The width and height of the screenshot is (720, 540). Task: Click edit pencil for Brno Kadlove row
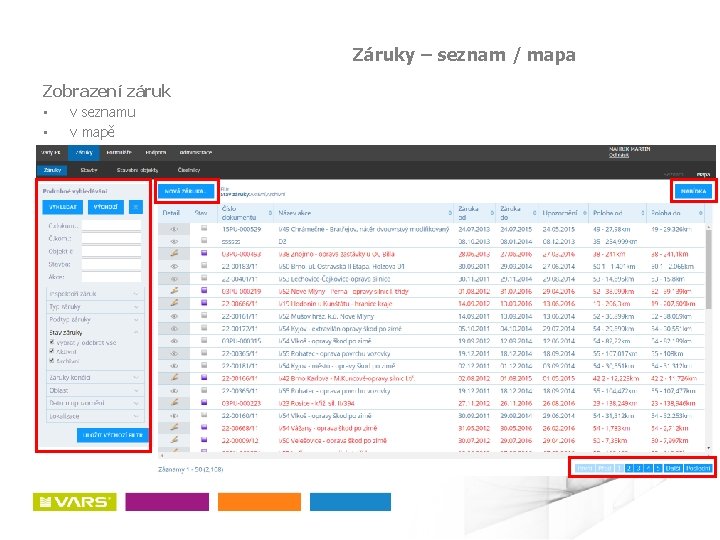174,378
